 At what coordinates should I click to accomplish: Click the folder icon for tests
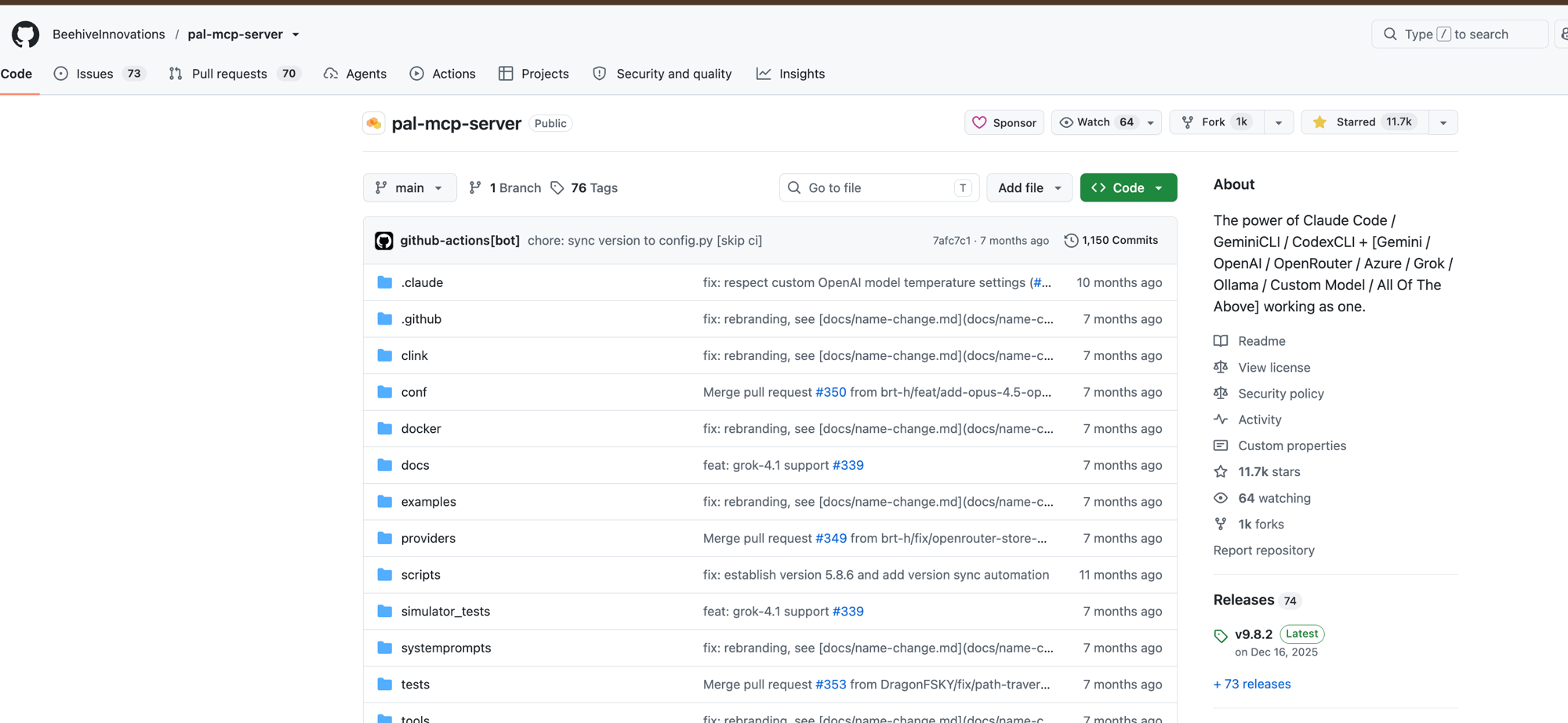(384, 685)
